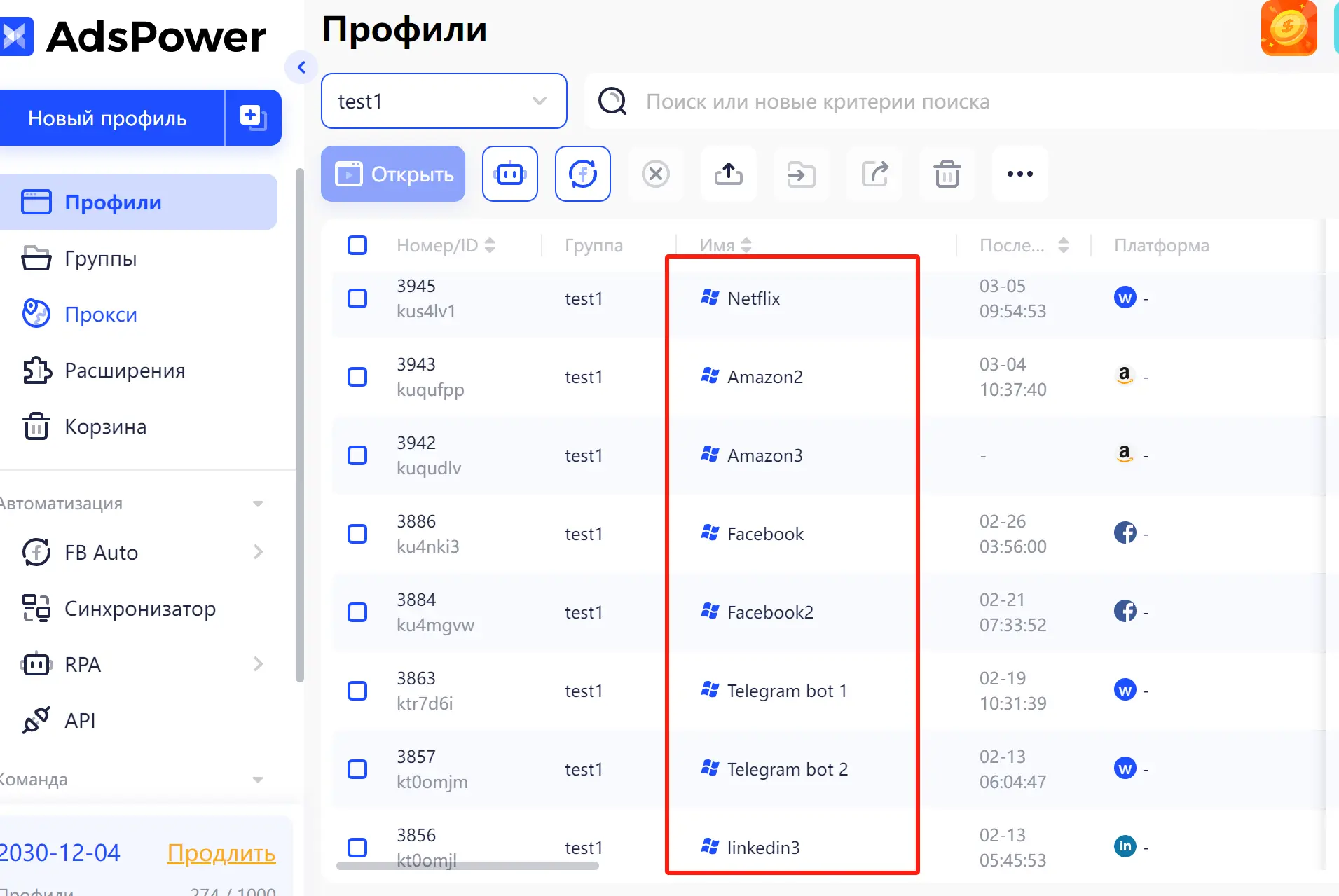This screenshot has width=1339, height=896.
Task: Click the move to group toolbar icon
Action: pos(802,174)
